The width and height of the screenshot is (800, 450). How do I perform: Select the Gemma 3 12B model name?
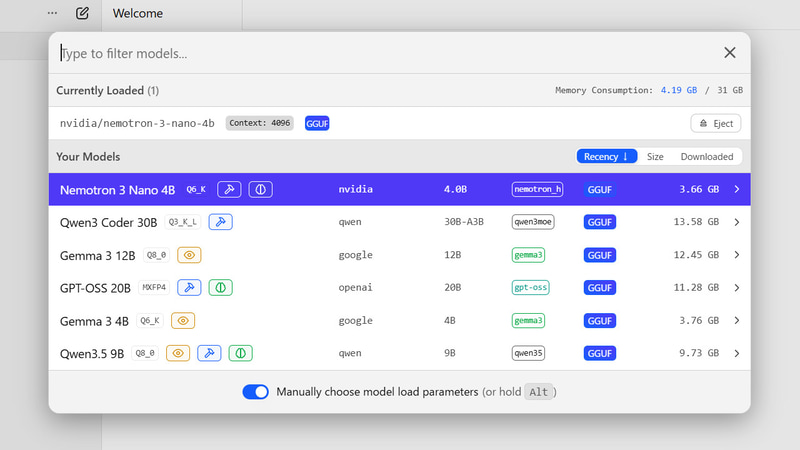coord(97,256)
